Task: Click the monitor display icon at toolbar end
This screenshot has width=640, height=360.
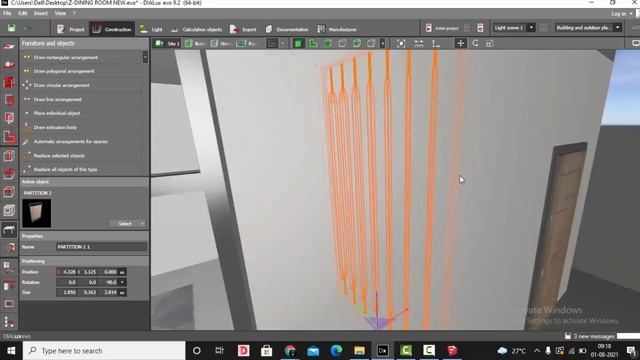Action: [x=636, y=43]
